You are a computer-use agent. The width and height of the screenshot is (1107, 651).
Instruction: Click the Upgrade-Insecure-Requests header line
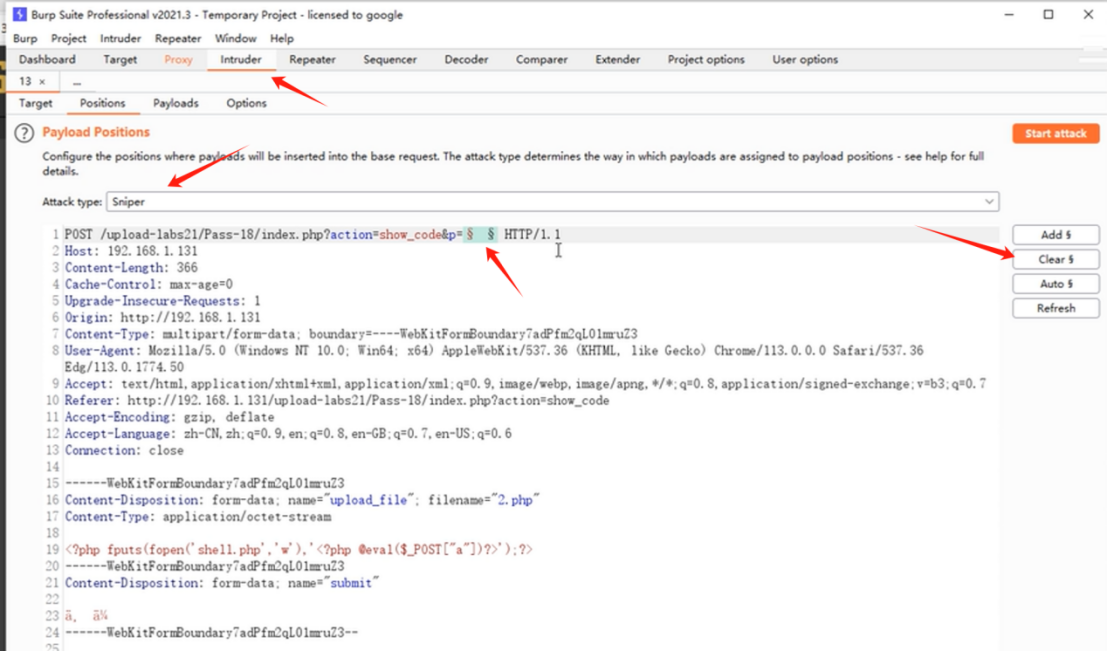click(x=163, y=301)
